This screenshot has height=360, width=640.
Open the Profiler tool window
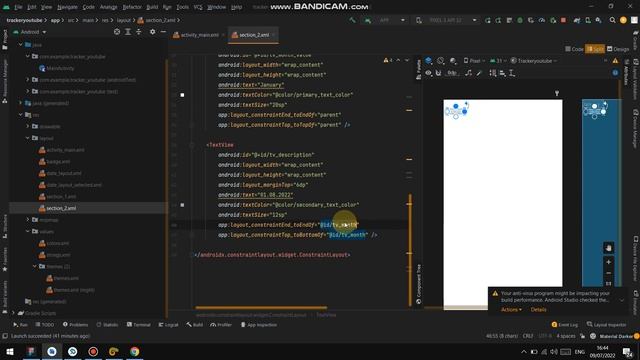coord(221,325)
